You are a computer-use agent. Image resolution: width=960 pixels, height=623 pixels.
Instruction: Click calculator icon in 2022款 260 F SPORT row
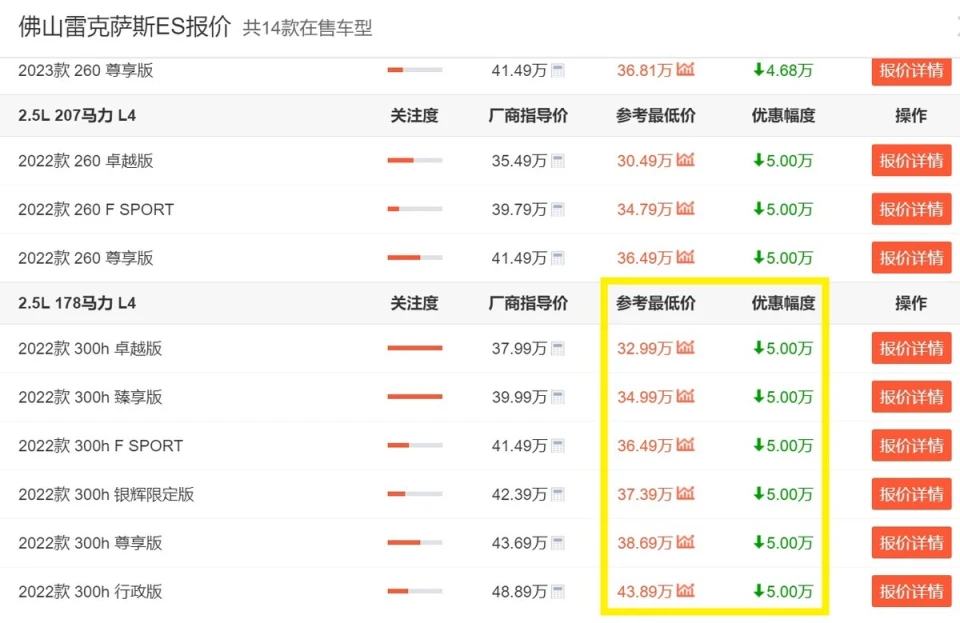pos(558,209)
